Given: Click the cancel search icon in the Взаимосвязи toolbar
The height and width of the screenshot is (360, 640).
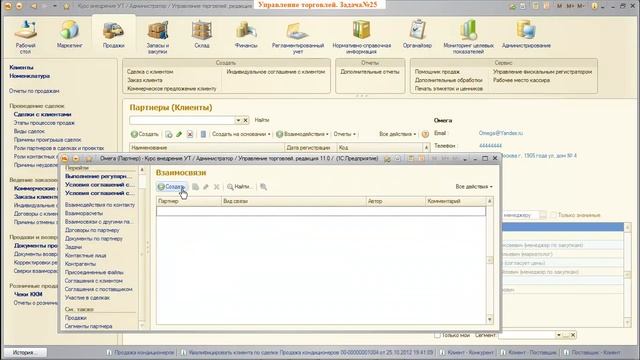Looking at the screenshot, I should pyautogui.click(x=263, y=187).
